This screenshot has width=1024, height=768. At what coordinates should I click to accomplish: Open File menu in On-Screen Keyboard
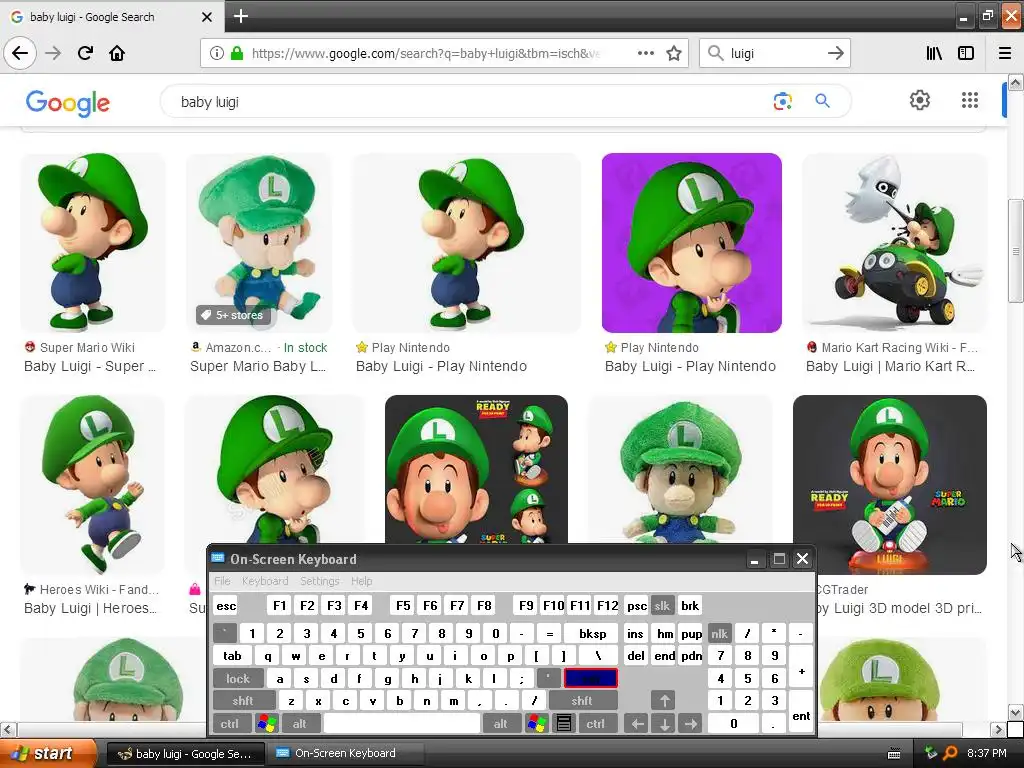(x=222, y=581)
